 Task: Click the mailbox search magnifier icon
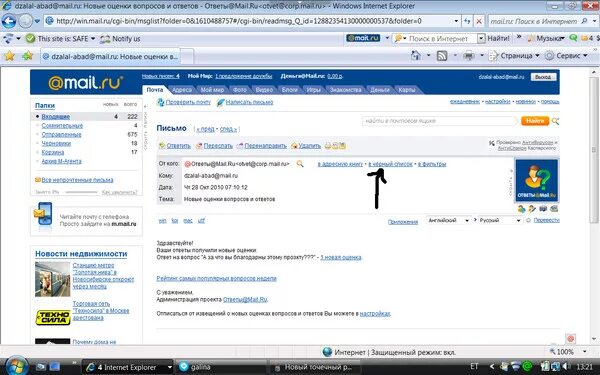[x=555, y=121]
